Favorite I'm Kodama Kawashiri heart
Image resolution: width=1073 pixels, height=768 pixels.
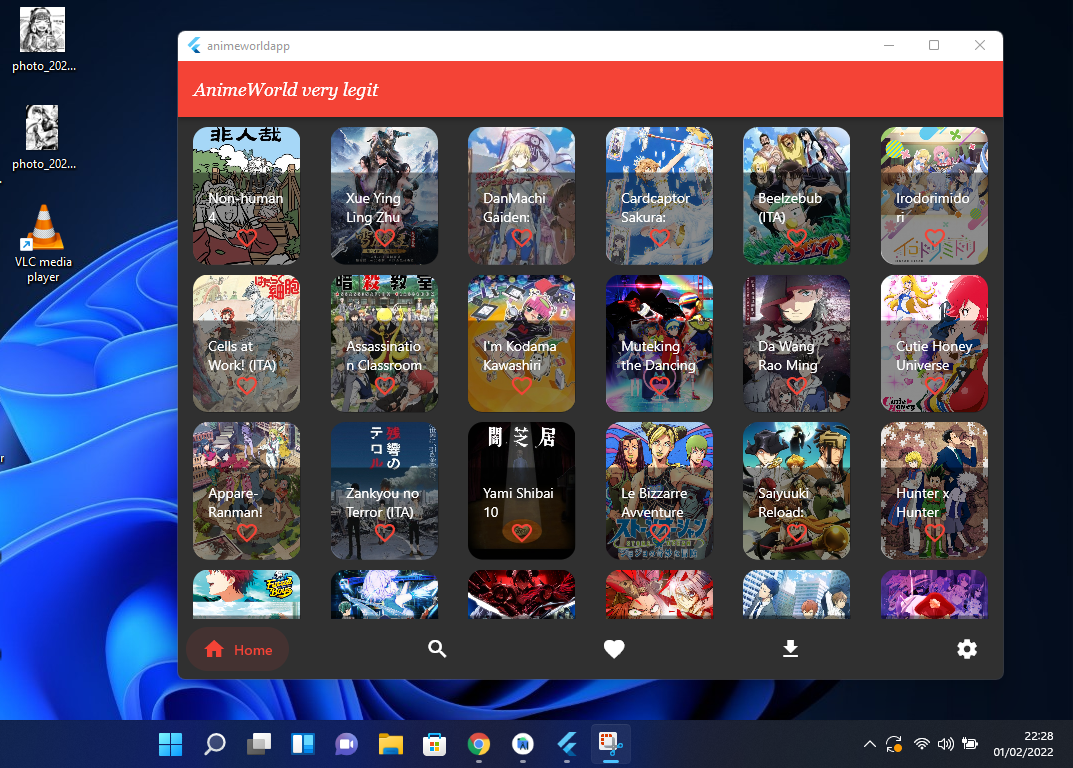pyautogui.click(x=521, y=386)
